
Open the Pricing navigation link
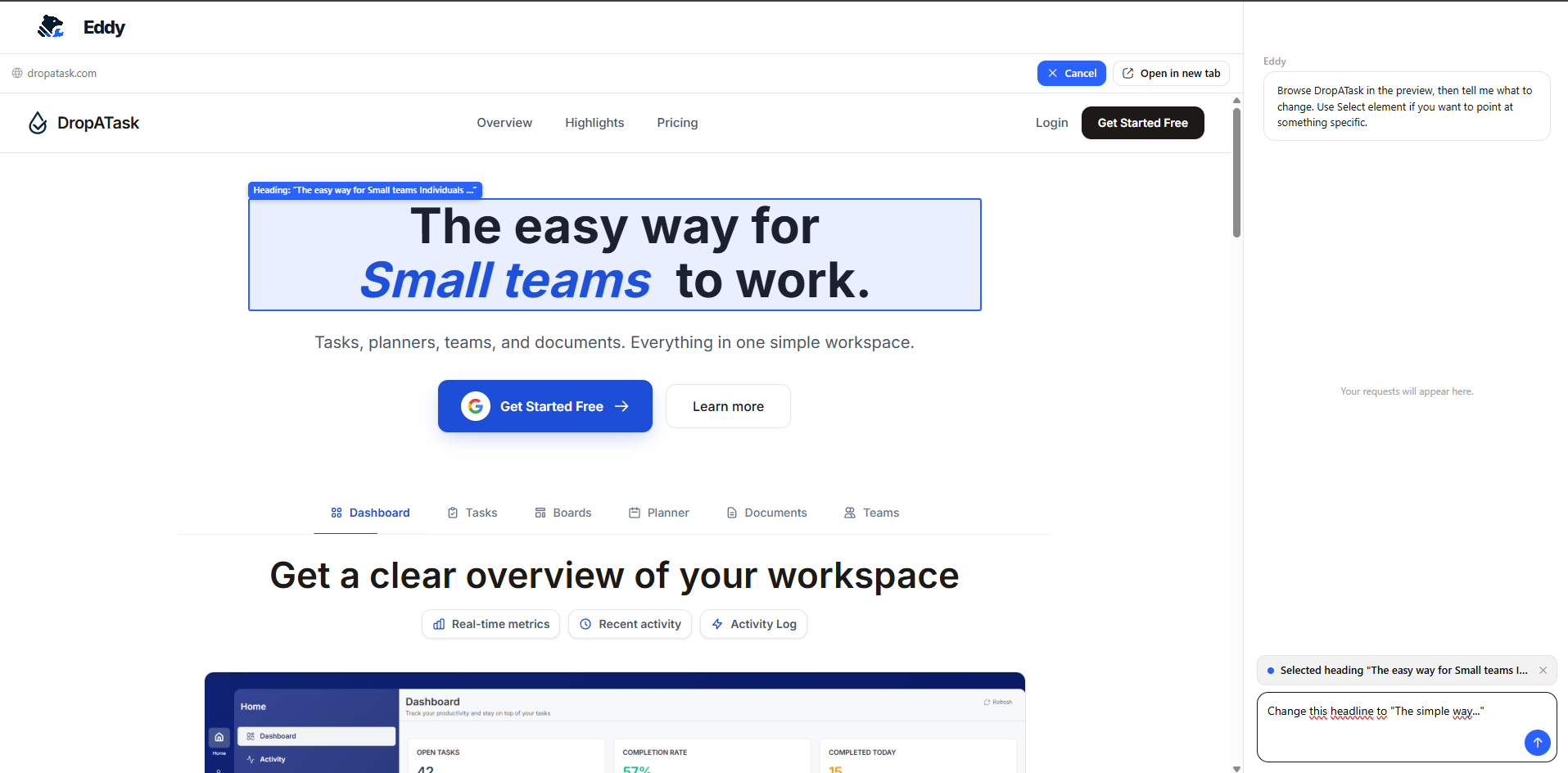(x=677, y=123)
